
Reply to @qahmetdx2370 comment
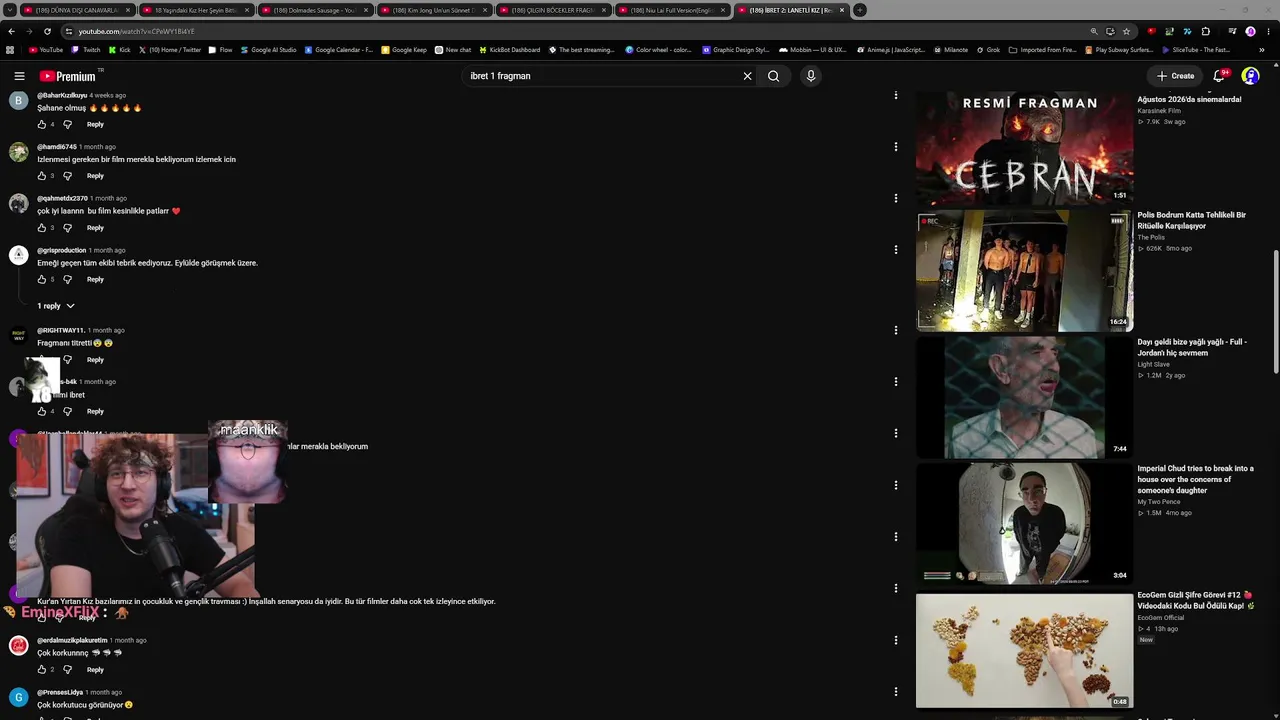coord(95,228)
